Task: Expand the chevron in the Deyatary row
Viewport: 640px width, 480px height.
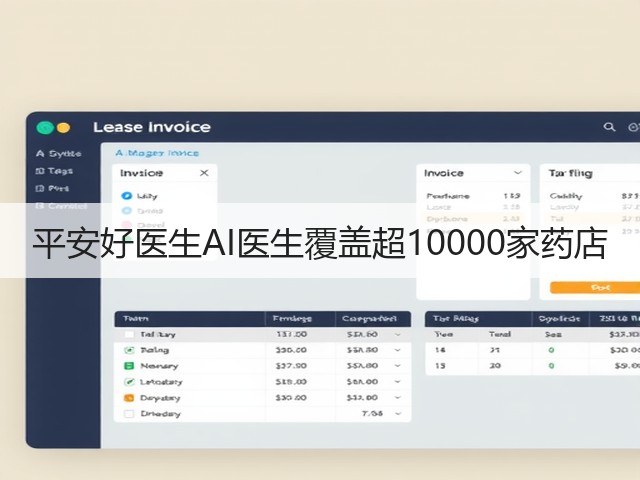Action: tap(398, 398)
